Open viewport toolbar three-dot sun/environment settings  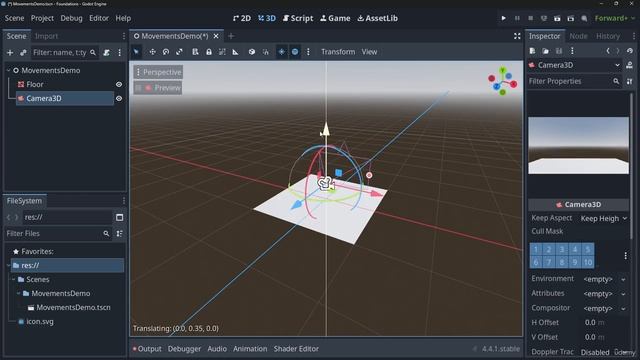tap(308, 52)
